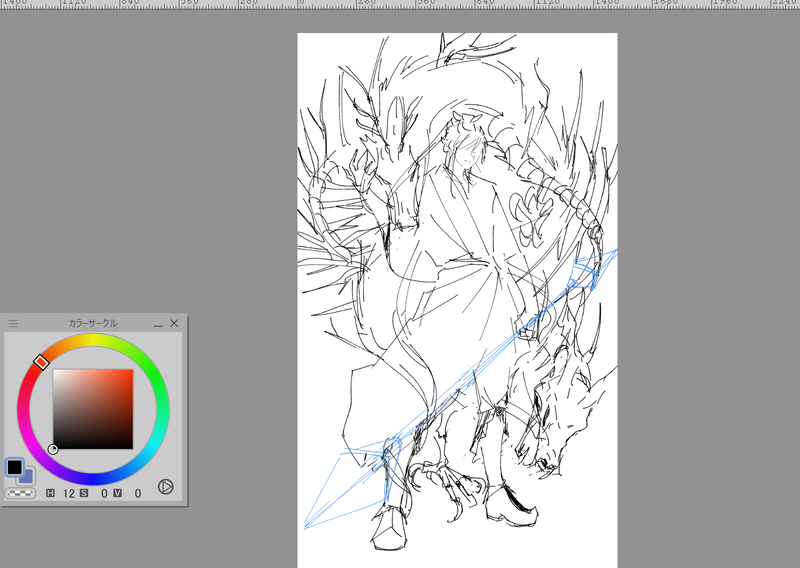Click the white drawing canvas sketch
Image resolution: width=800 pixels, height=568 pixels.
tap(457, 300)
